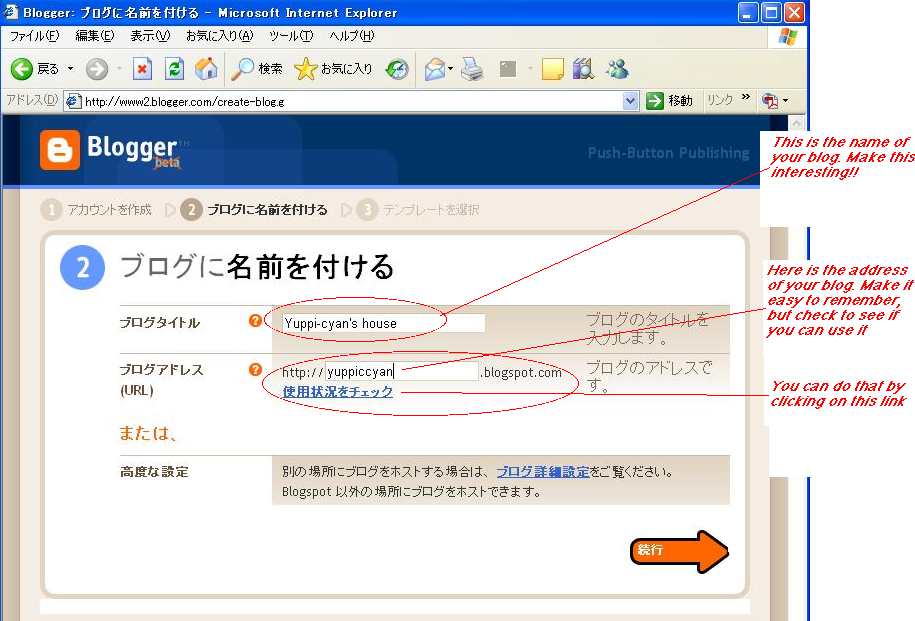Image resolution: width=915 pixels, height=621 pixels.
Task: Click the Forward arrow toolbar button
Action: click(x=96, y=69)
